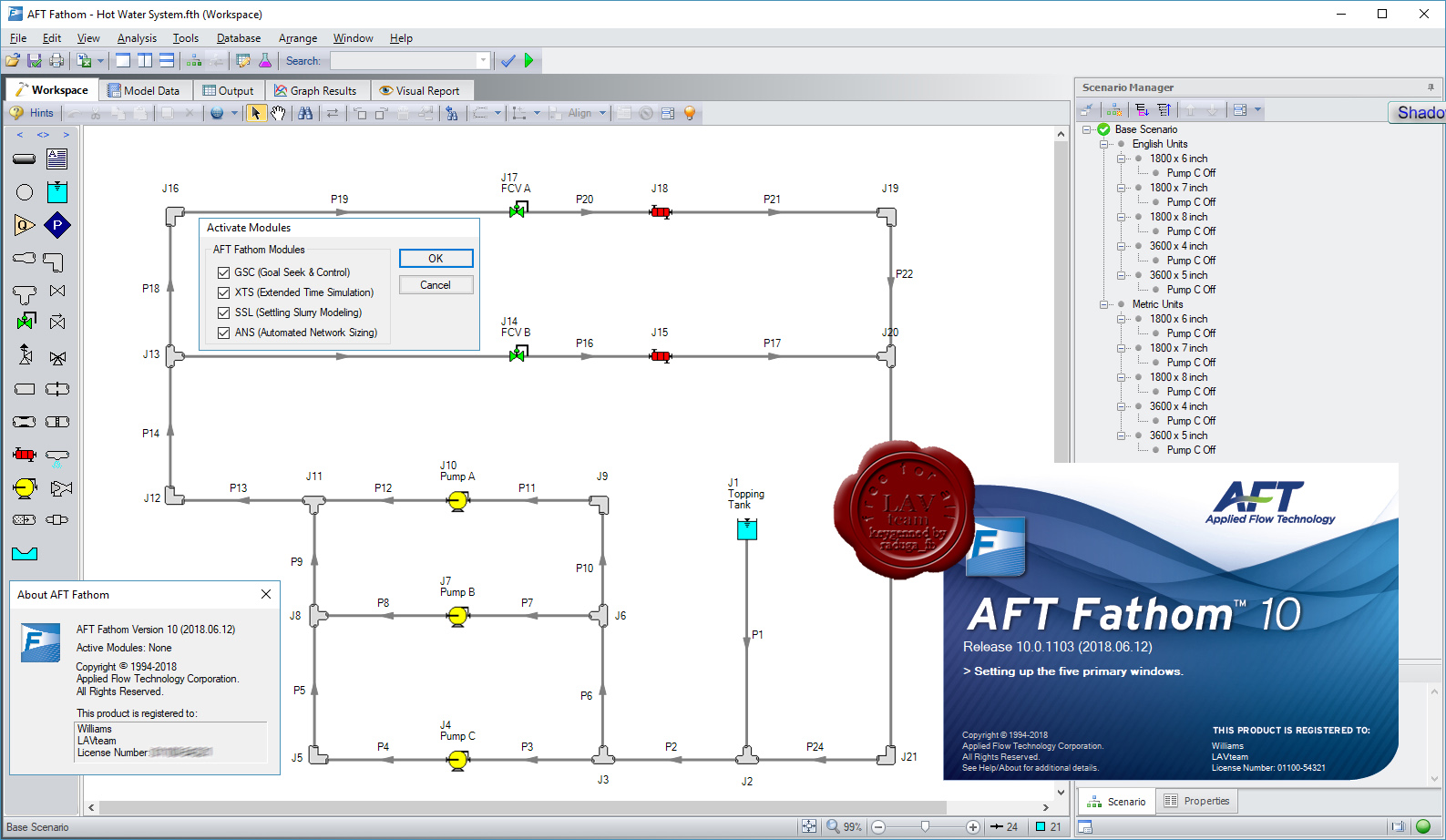
Task: Toggle ANS (Automated Network Sizing) checkbox
Action: (223, 333)
